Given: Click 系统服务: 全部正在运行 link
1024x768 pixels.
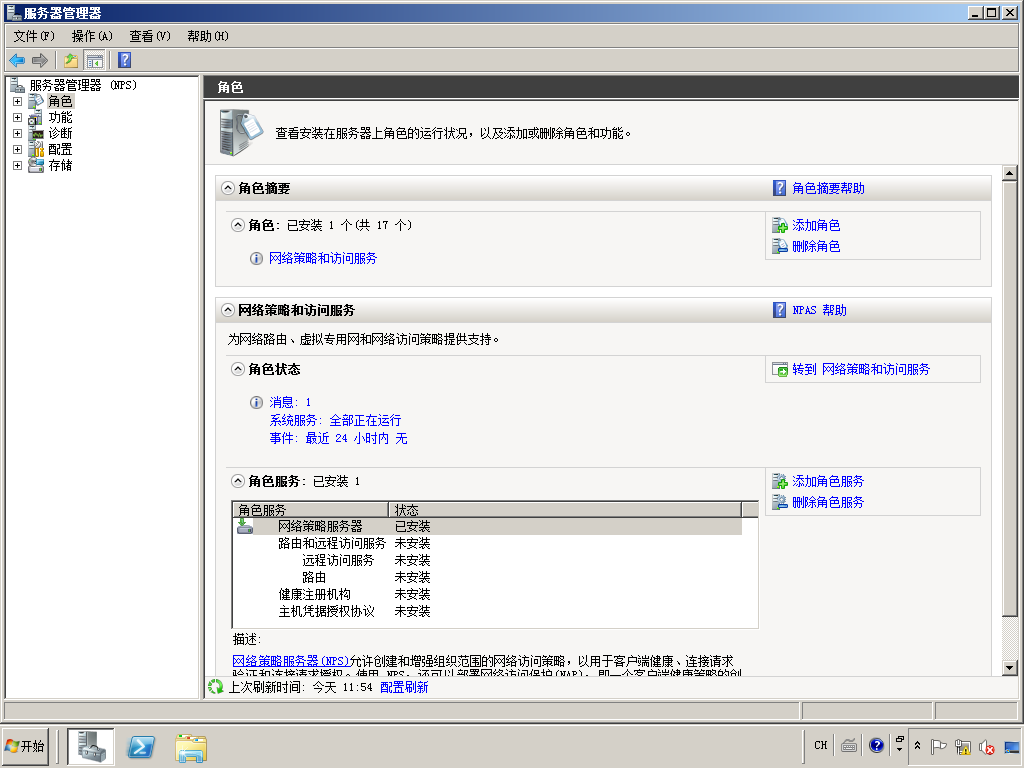Looking at the screenshot, I should pyautogui.click(x=335, y=420).
